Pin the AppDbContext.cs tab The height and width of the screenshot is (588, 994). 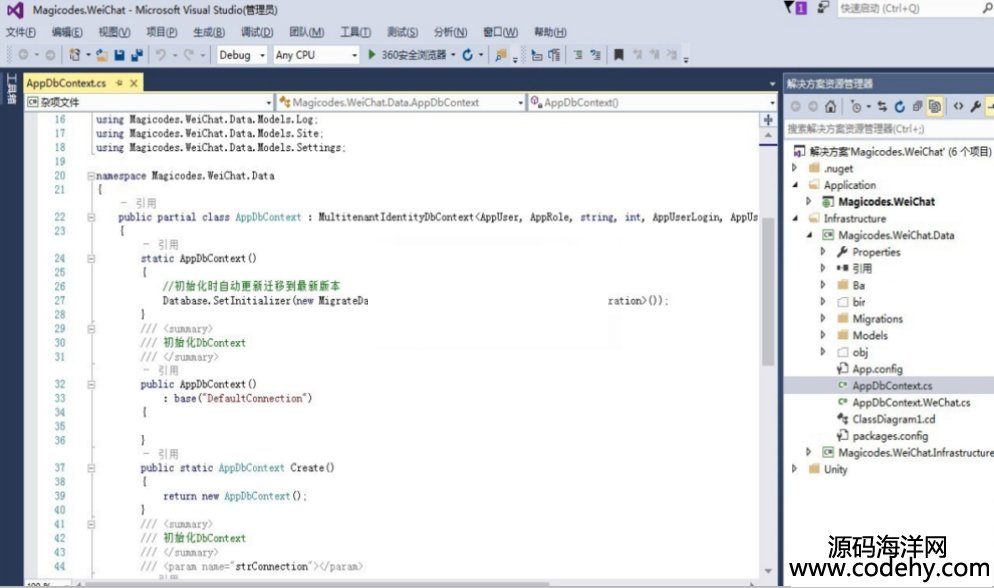pos(119,83)
